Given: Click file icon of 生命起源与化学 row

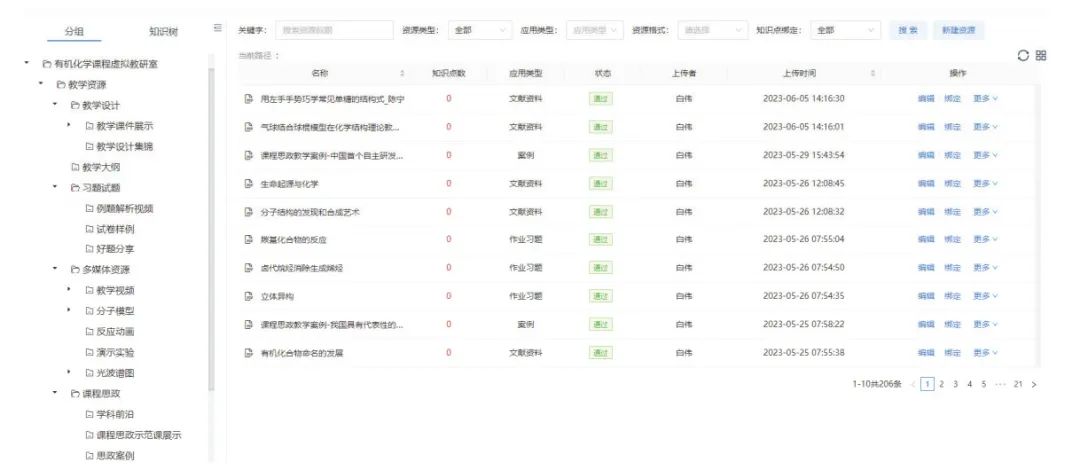Looking at the screenshot, I should 249,183.
